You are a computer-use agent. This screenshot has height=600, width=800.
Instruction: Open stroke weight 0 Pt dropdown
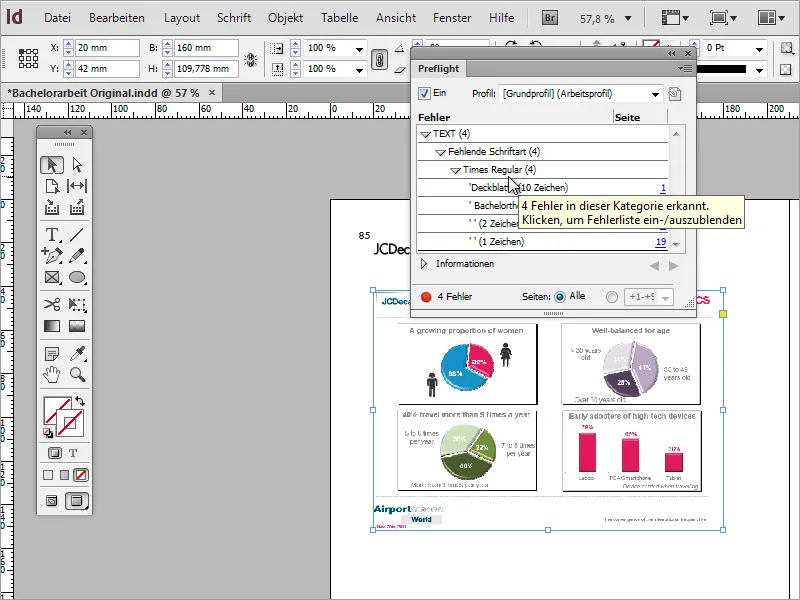(759, 49)
